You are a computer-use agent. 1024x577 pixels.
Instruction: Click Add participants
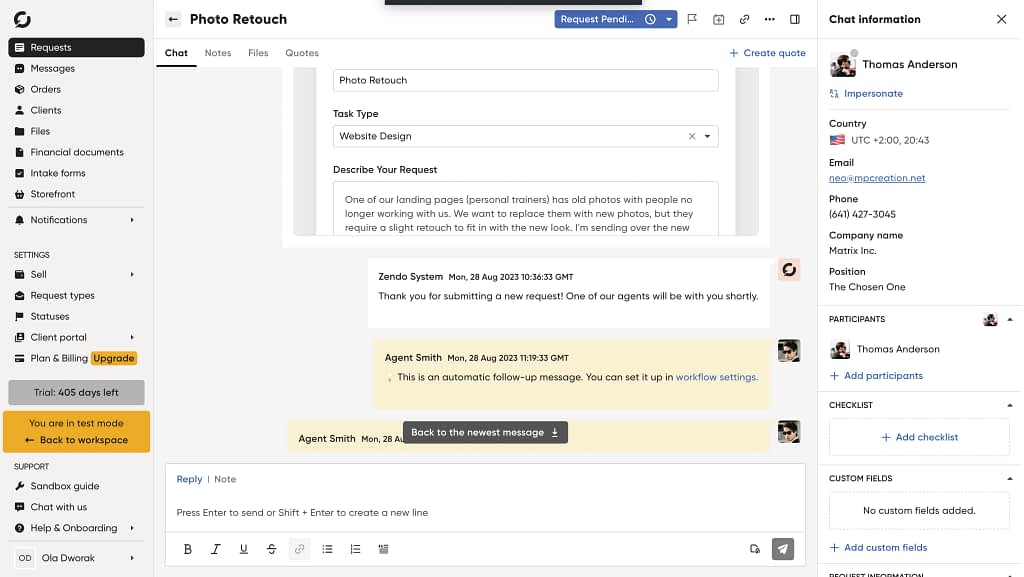(x=876, y=375)
